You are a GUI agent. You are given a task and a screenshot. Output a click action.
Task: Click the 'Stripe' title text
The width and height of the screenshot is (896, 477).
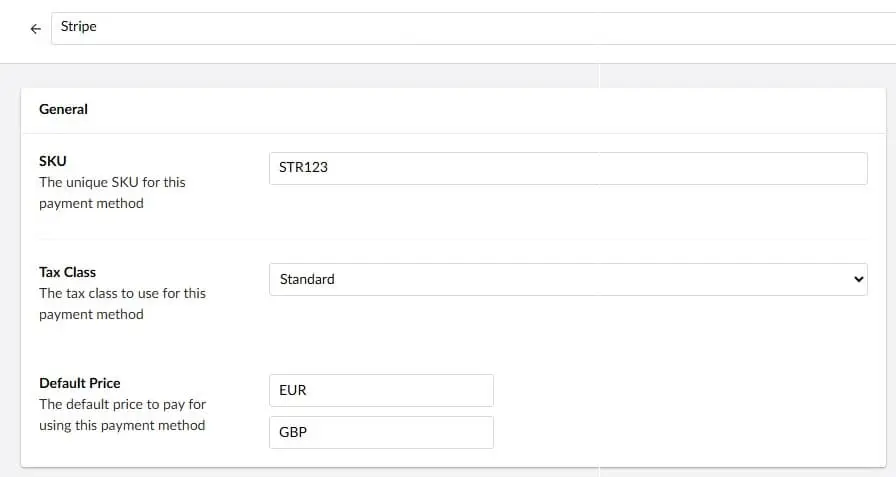(79, 27)
